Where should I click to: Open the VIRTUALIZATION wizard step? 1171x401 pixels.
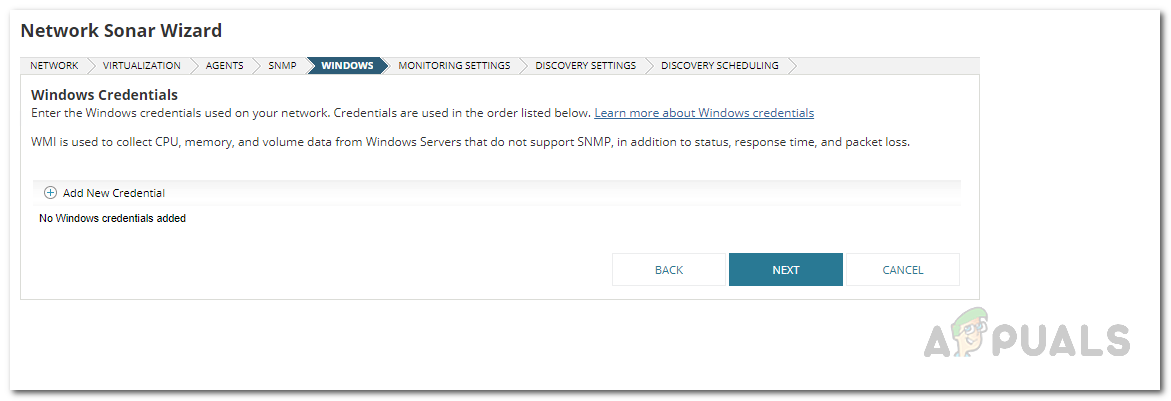click(142, 66)
